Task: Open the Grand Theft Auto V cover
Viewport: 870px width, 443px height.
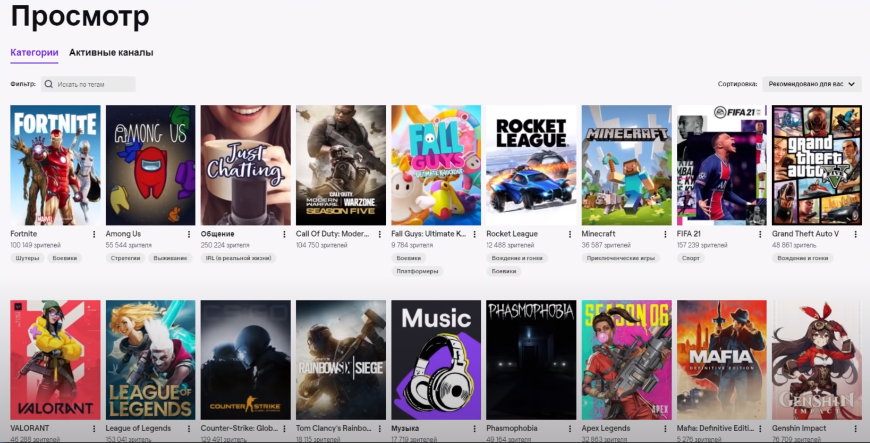Action: coord(817,165)
